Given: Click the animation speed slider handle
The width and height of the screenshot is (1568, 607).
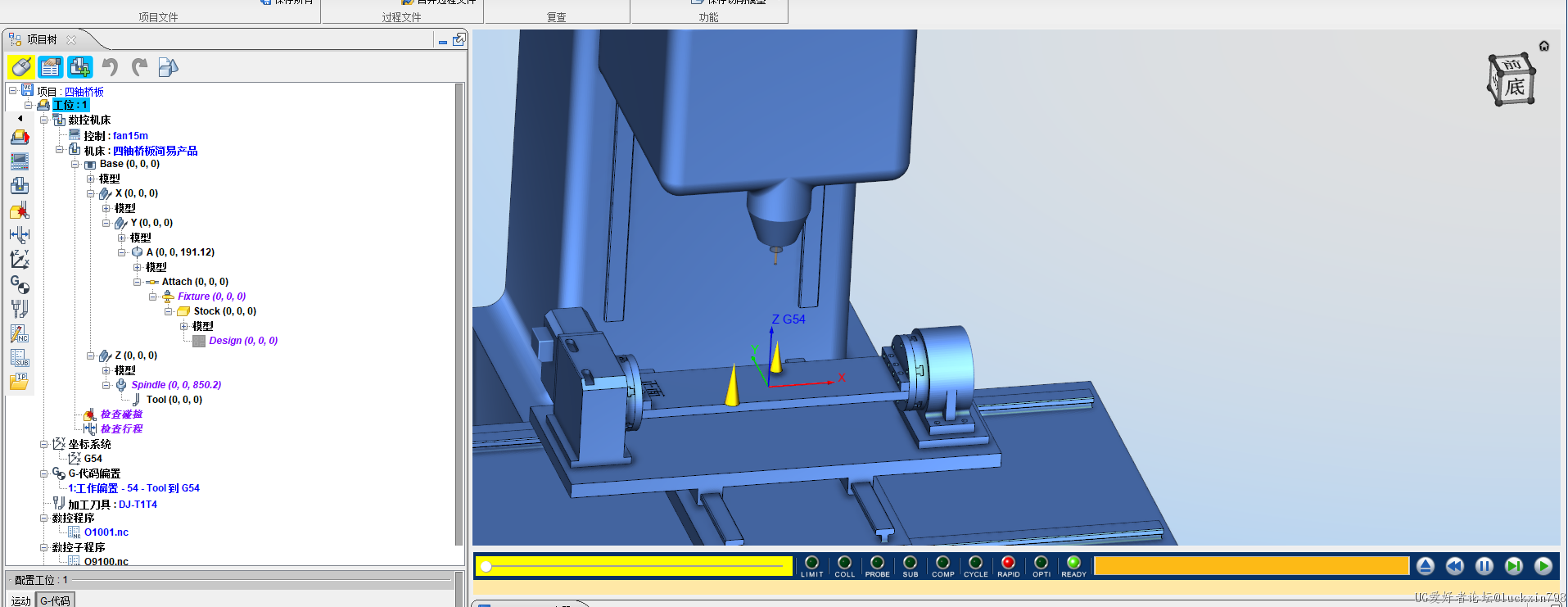Looking at the screenshot, I should click(486, 566).
